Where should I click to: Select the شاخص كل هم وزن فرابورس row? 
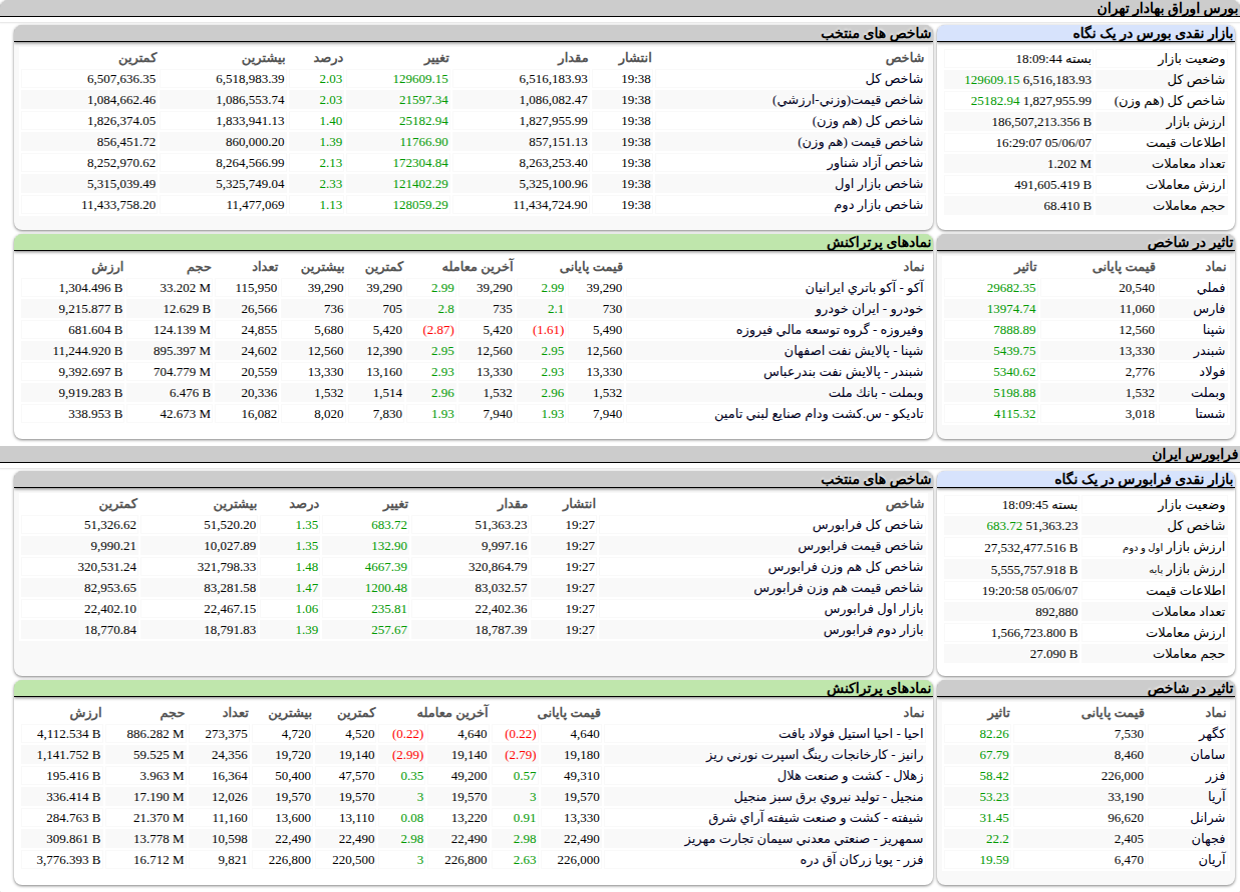[x=474, y=567]
